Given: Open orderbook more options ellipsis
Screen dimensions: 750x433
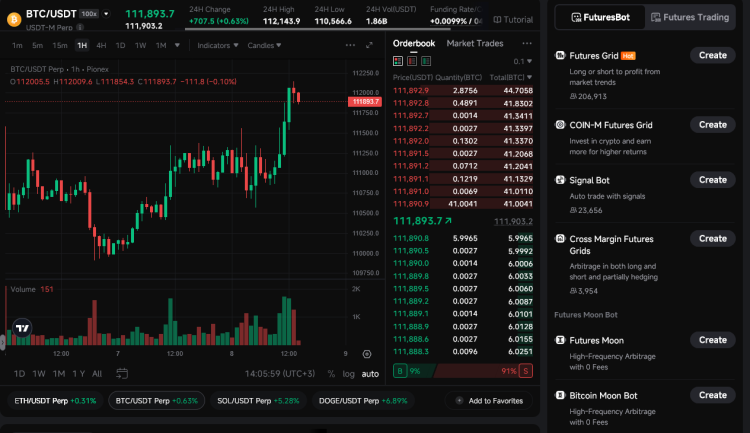Looking at the screenshot, I should point(527,44).
